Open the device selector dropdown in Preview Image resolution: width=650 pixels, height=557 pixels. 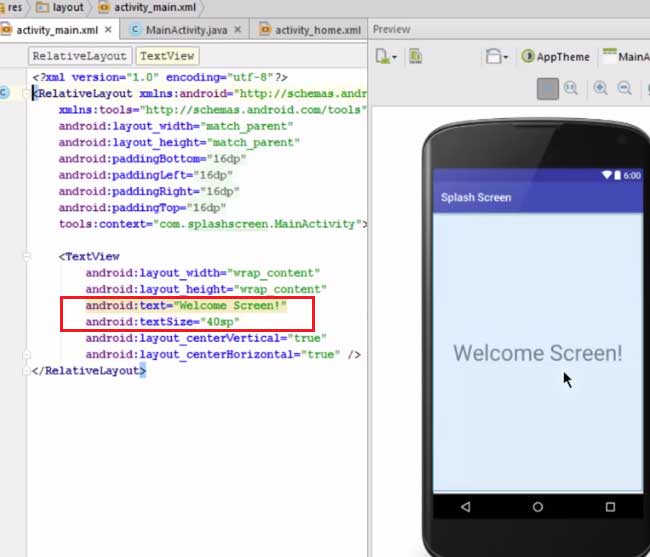[x=386, y=56]
